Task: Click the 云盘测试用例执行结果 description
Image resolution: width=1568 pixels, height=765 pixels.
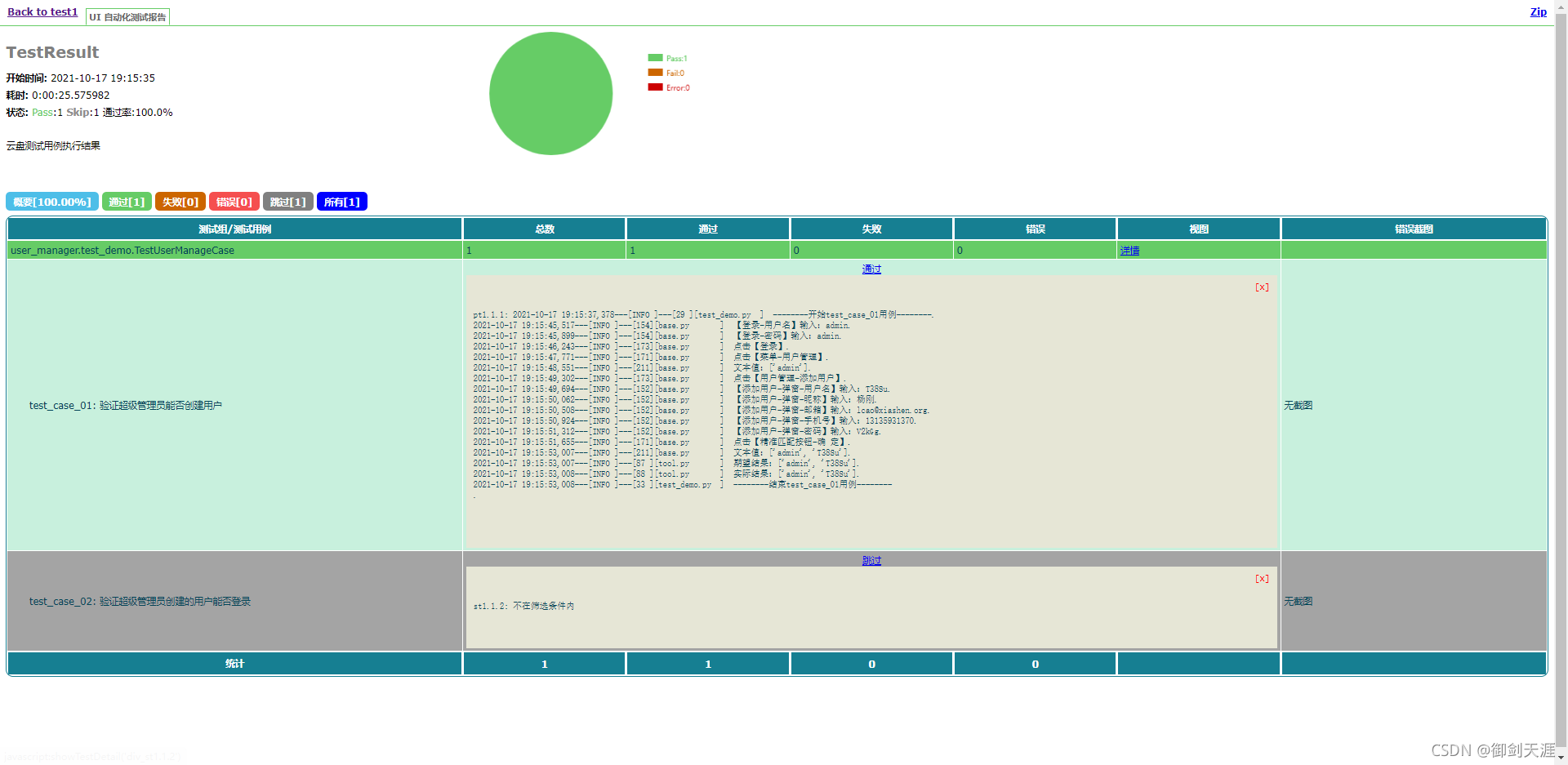Action: point(53,146)
